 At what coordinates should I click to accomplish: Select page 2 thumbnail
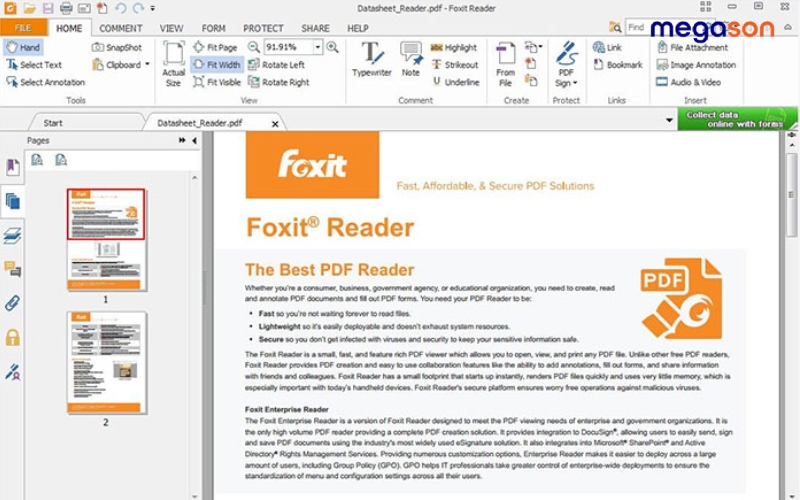pyautogui.click(x=106, y=362)
